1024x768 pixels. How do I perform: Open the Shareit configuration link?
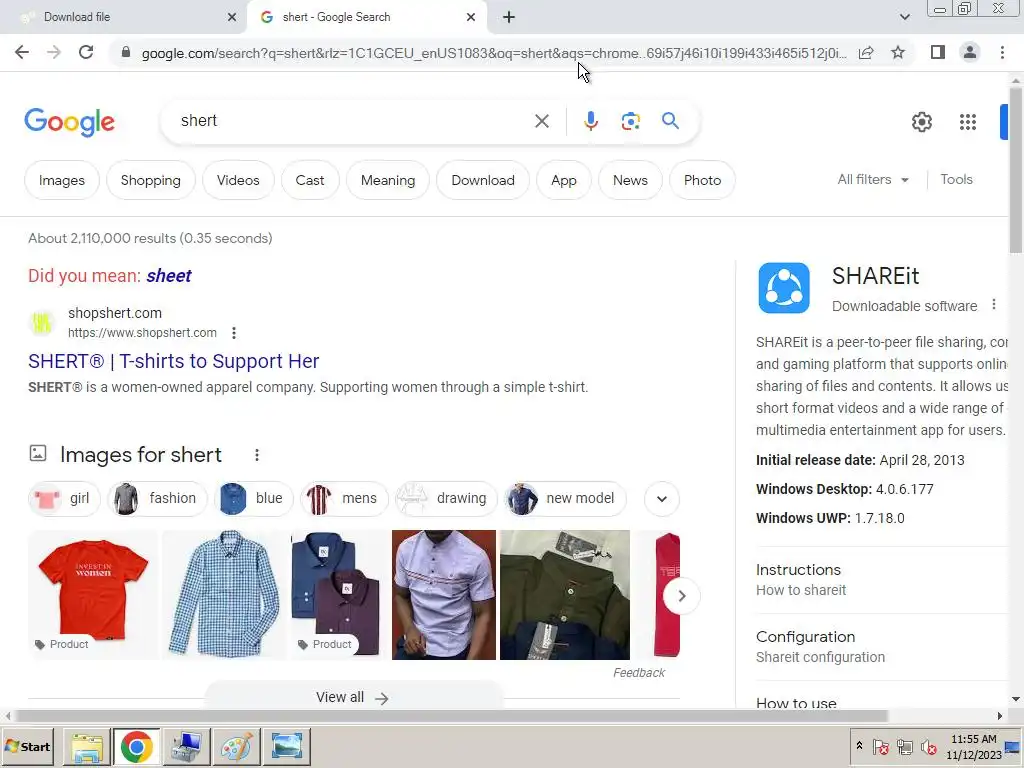[x=820, y=658]
